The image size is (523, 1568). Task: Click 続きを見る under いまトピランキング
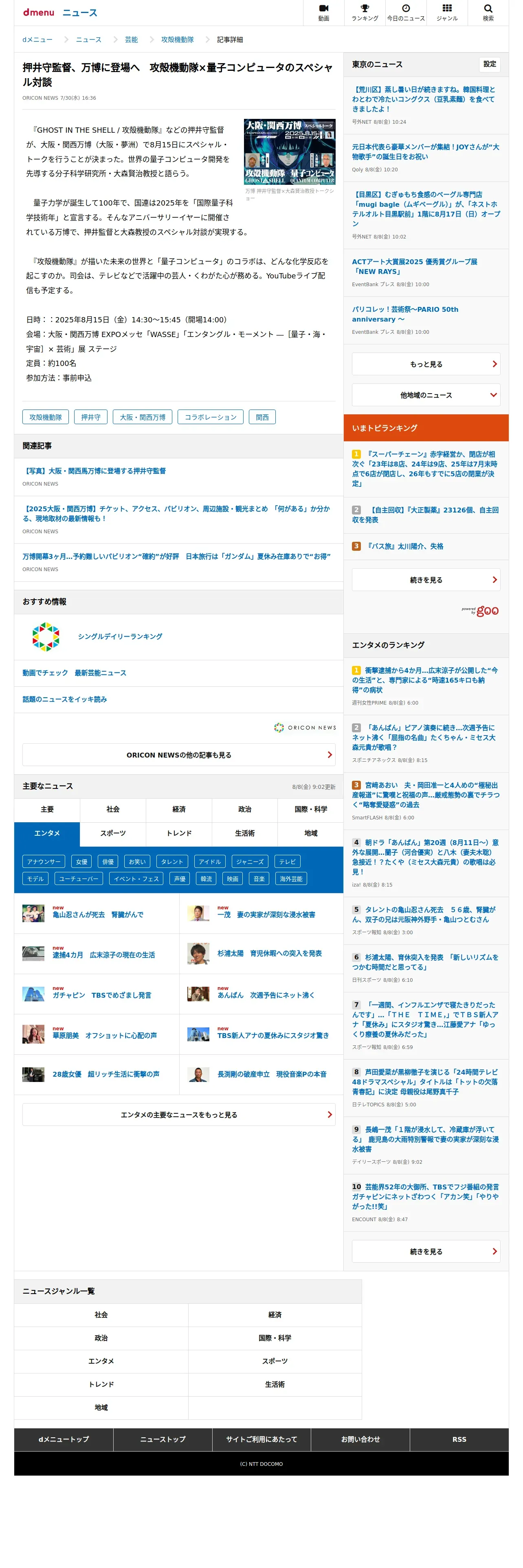coord(426,580)
